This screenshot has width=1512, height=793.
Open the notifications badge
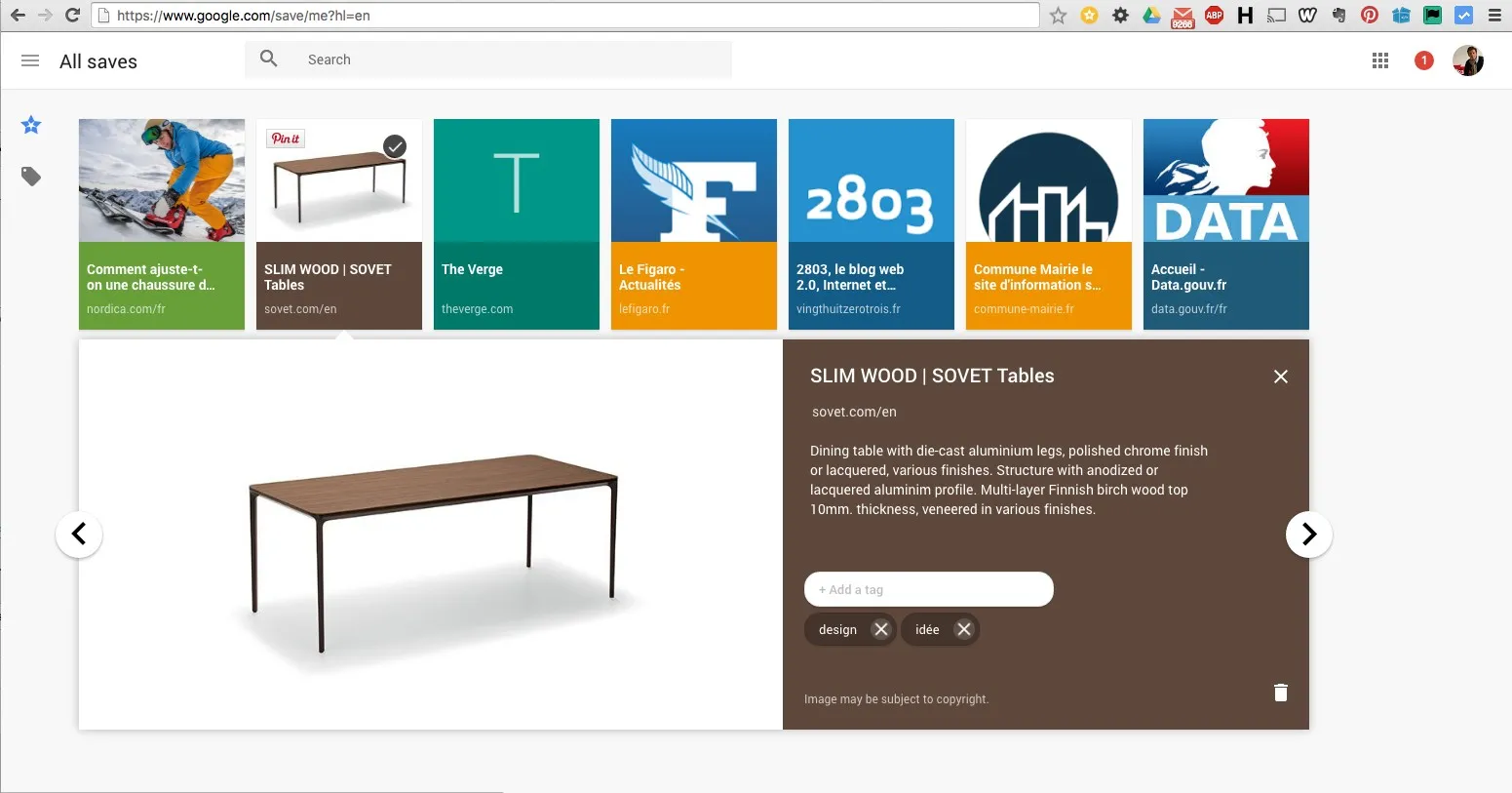[1424, 60]
